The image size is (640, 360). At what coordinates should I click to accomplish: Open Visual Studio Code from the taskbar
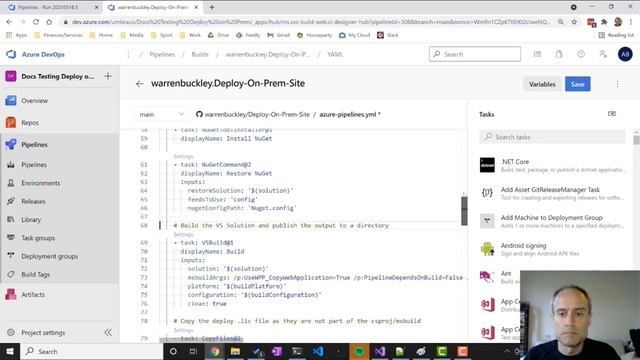(318, 351)
